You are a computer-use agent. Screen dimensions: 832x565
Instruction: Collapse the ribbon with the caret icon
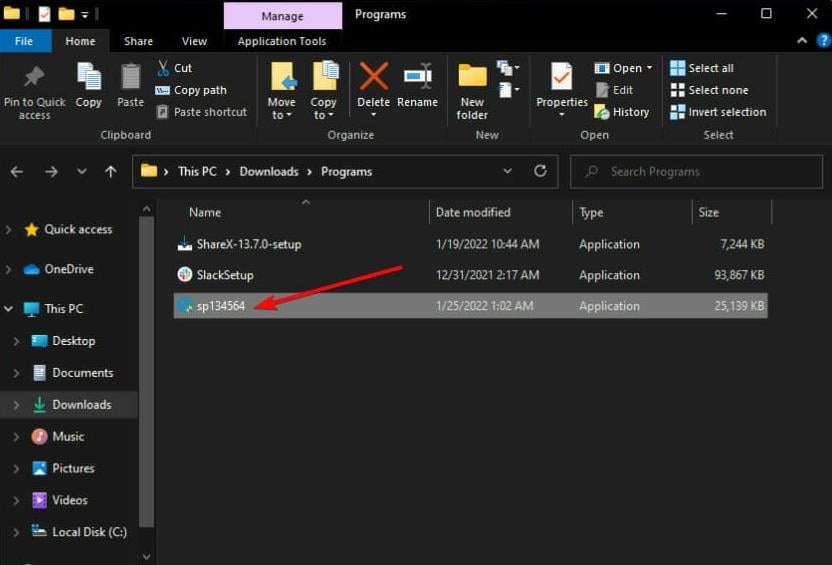point(802,40)
